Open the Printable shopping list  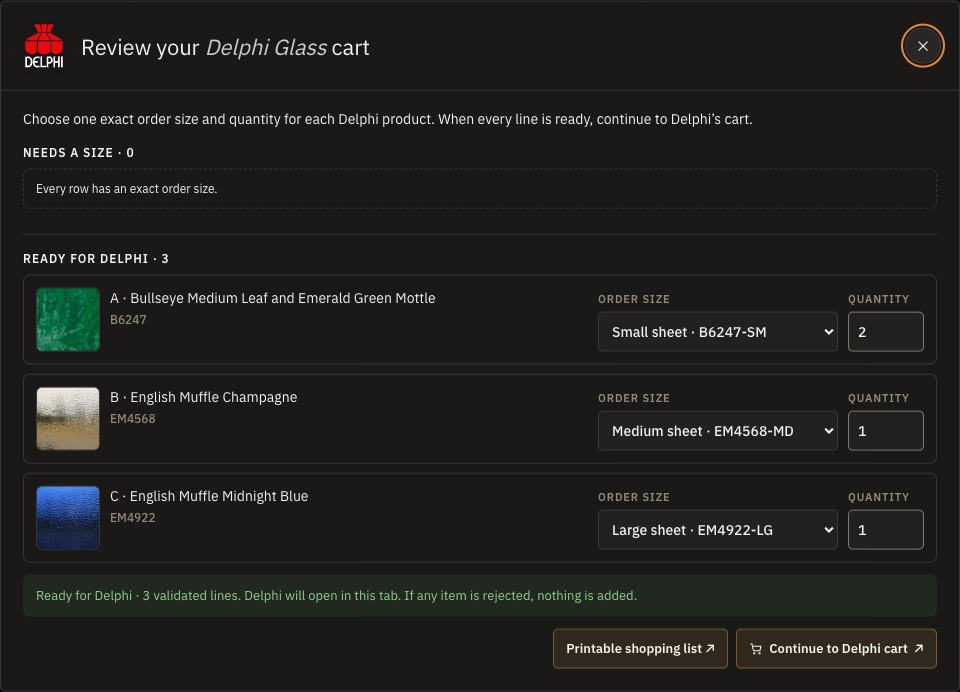[x=640, y=649]
